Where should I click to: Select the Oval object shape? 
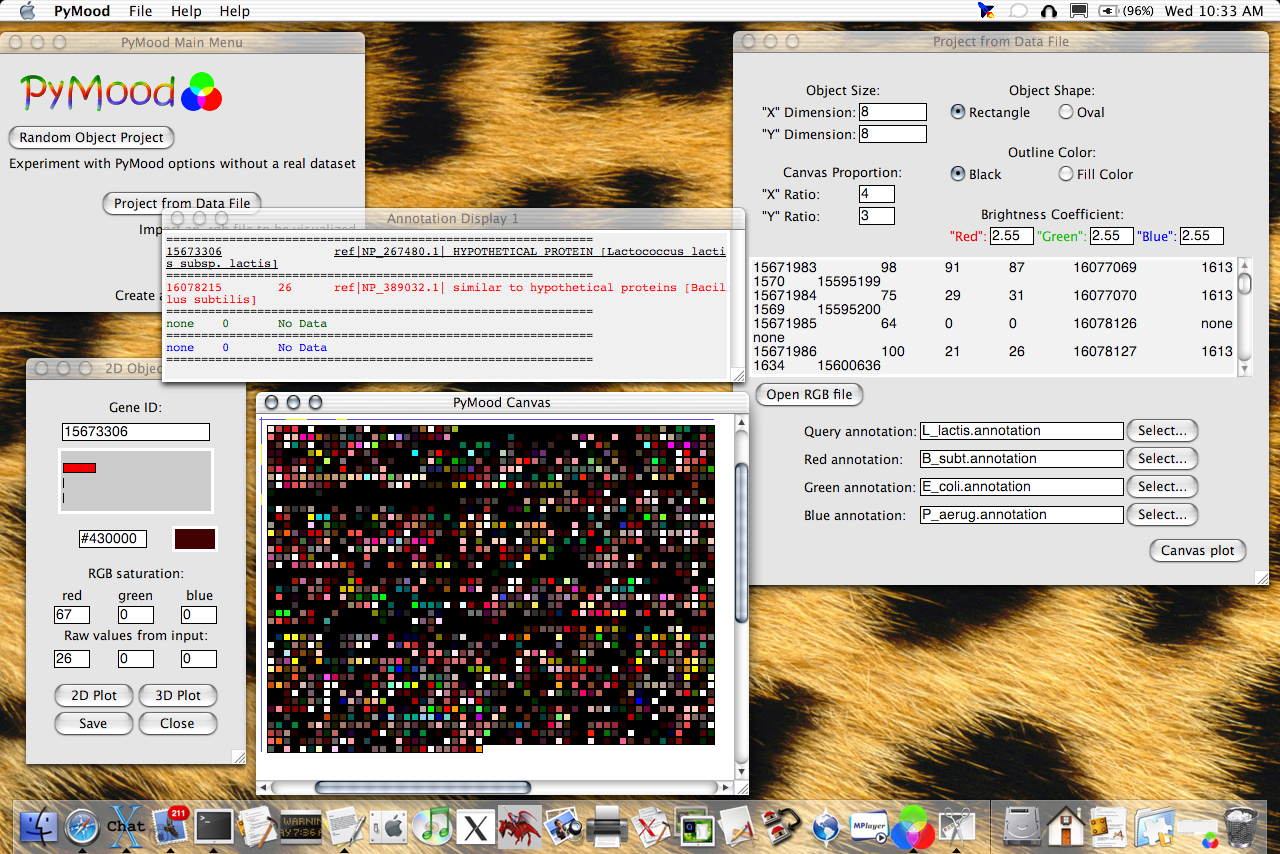pos(1066,112)
